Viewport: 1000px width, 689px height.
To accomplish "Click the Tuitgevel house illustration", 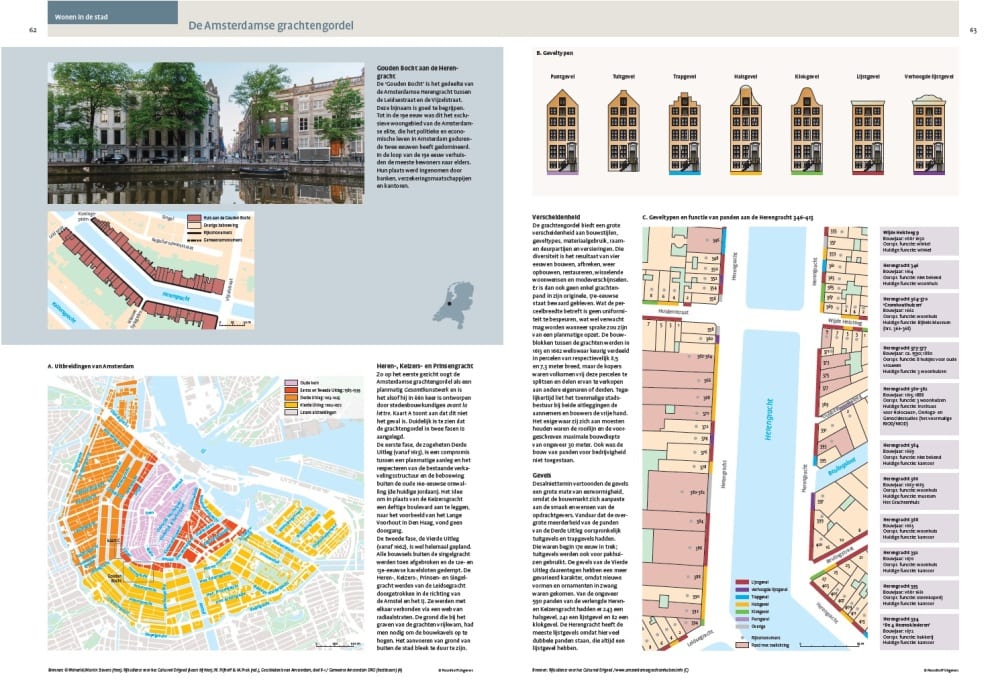I will (623, 131).
